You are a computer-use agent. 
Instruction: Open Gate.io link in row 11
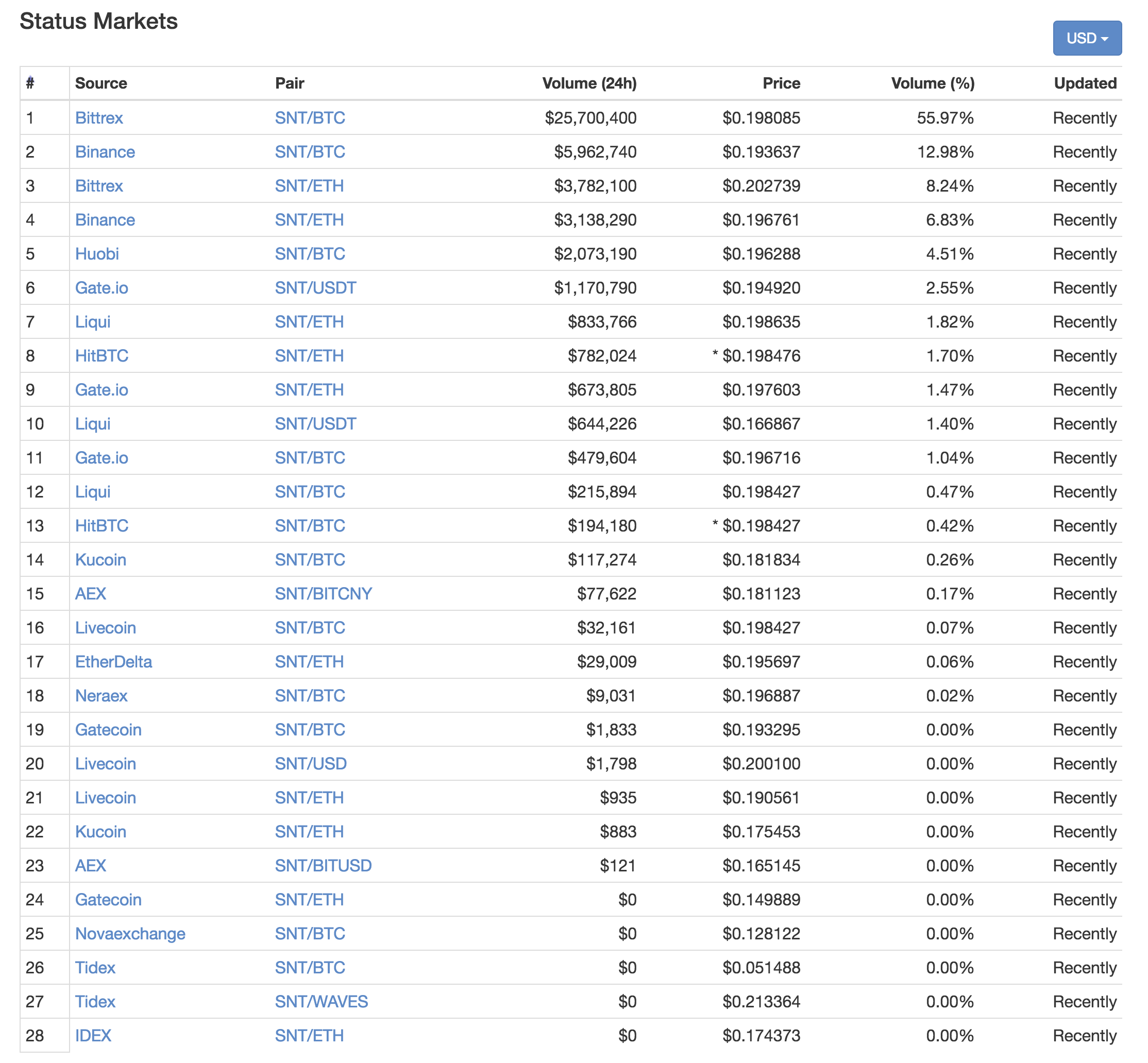point(102,458)
